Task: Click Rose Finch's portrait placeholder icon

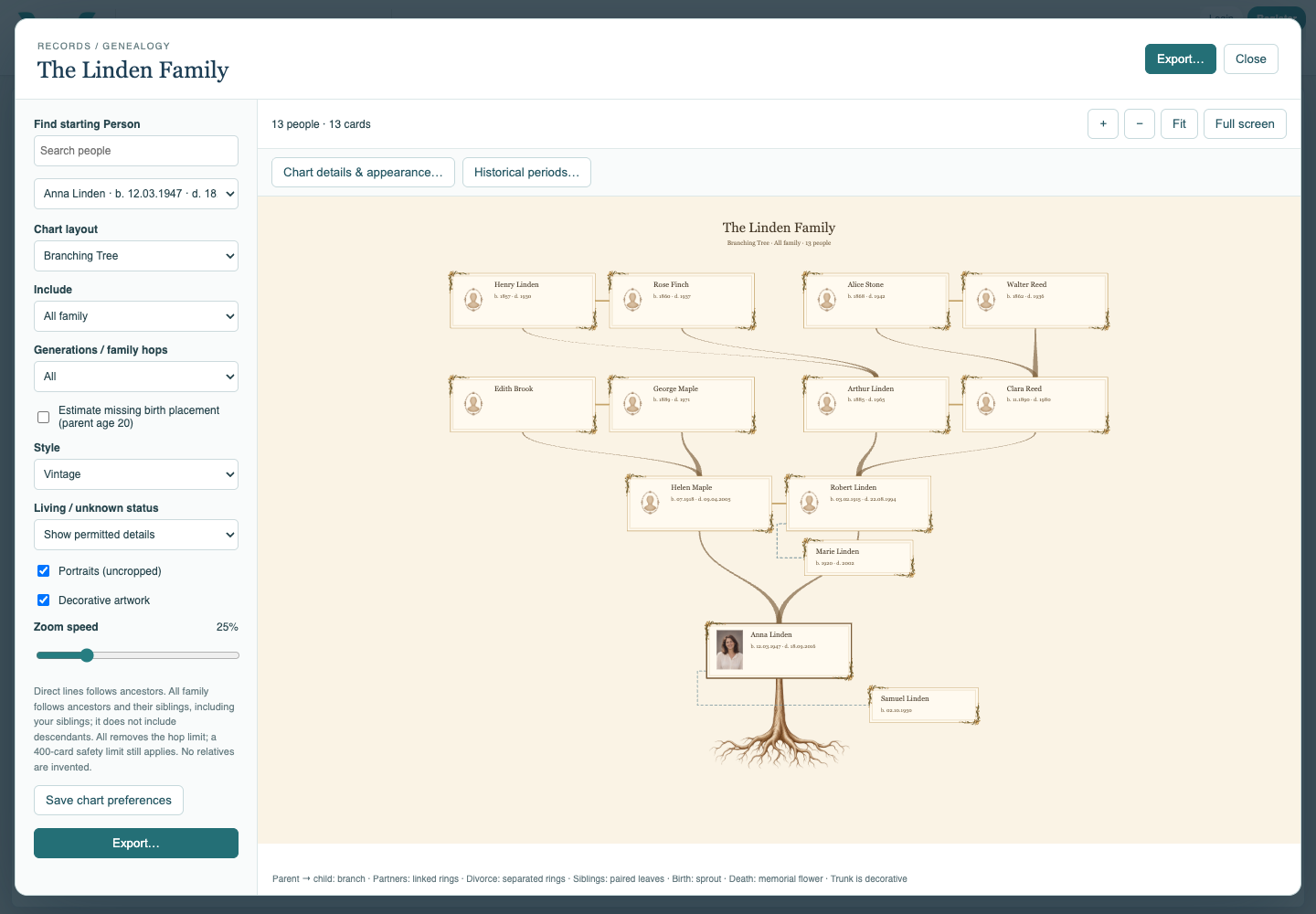Action: point(632,300)
